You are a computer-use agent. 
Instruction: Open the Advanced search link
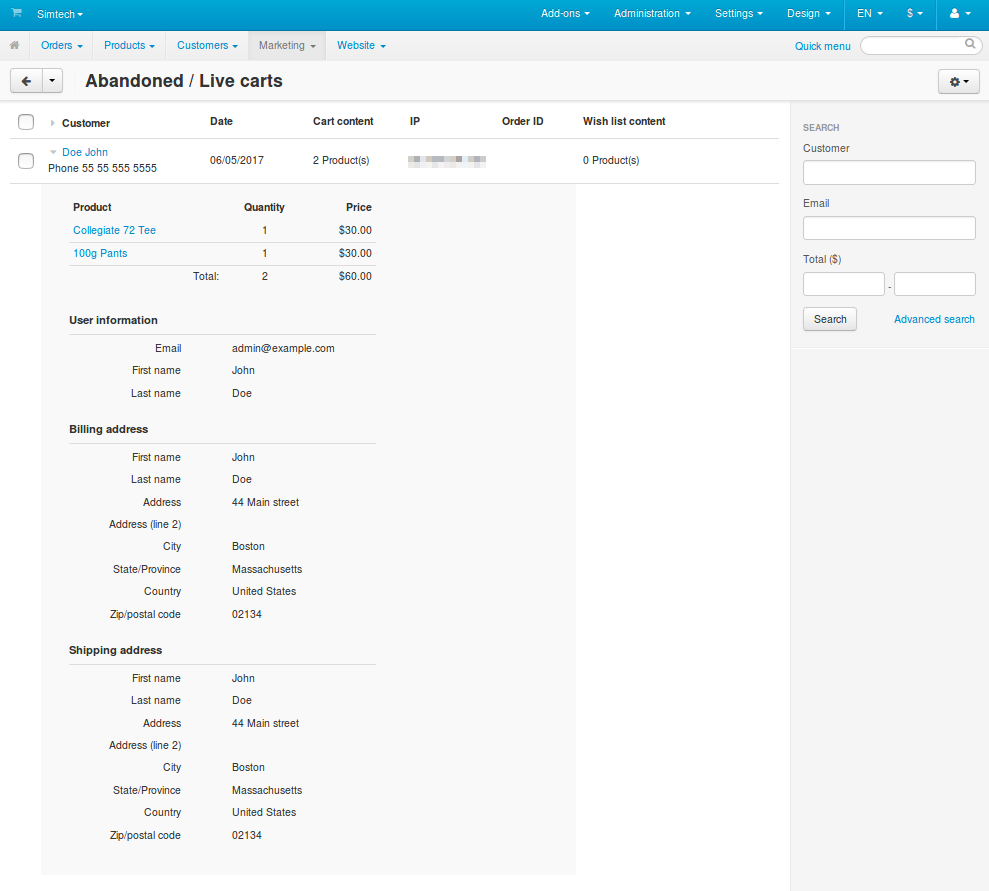click(934, 319)
